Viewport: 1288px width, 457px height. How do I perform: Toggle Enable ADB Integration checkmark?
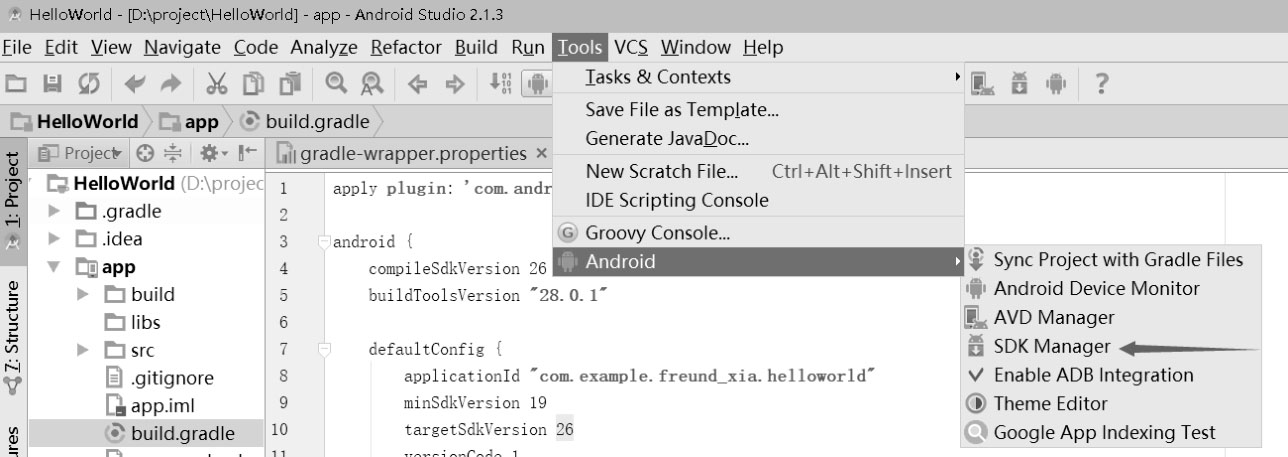pyautogui.click(x=1093, y=375)
